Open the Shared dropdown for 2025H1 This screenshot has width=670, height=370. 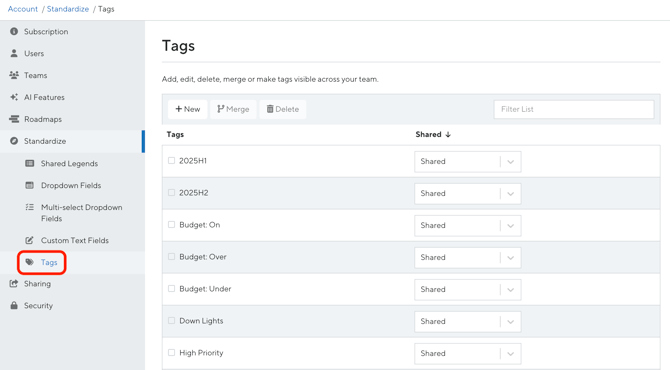[467, 162]
